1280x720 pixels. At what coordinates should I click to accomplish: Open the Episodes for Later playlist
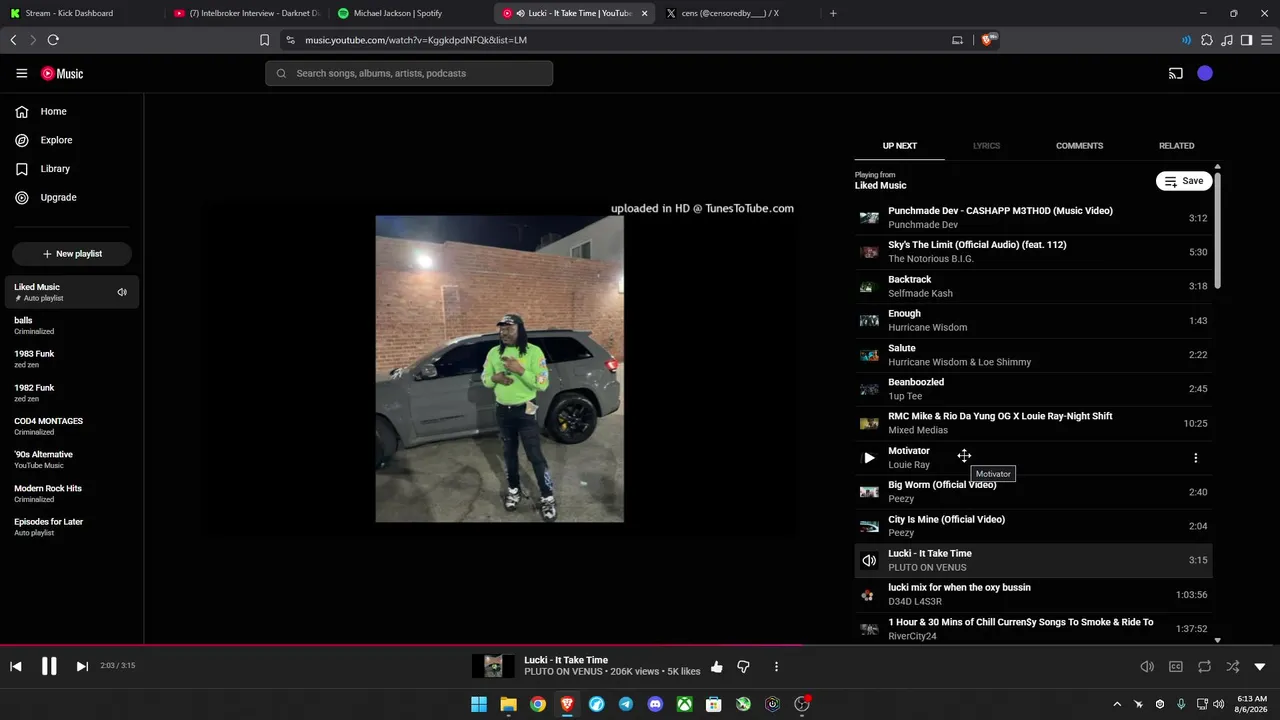click(72, 526)
